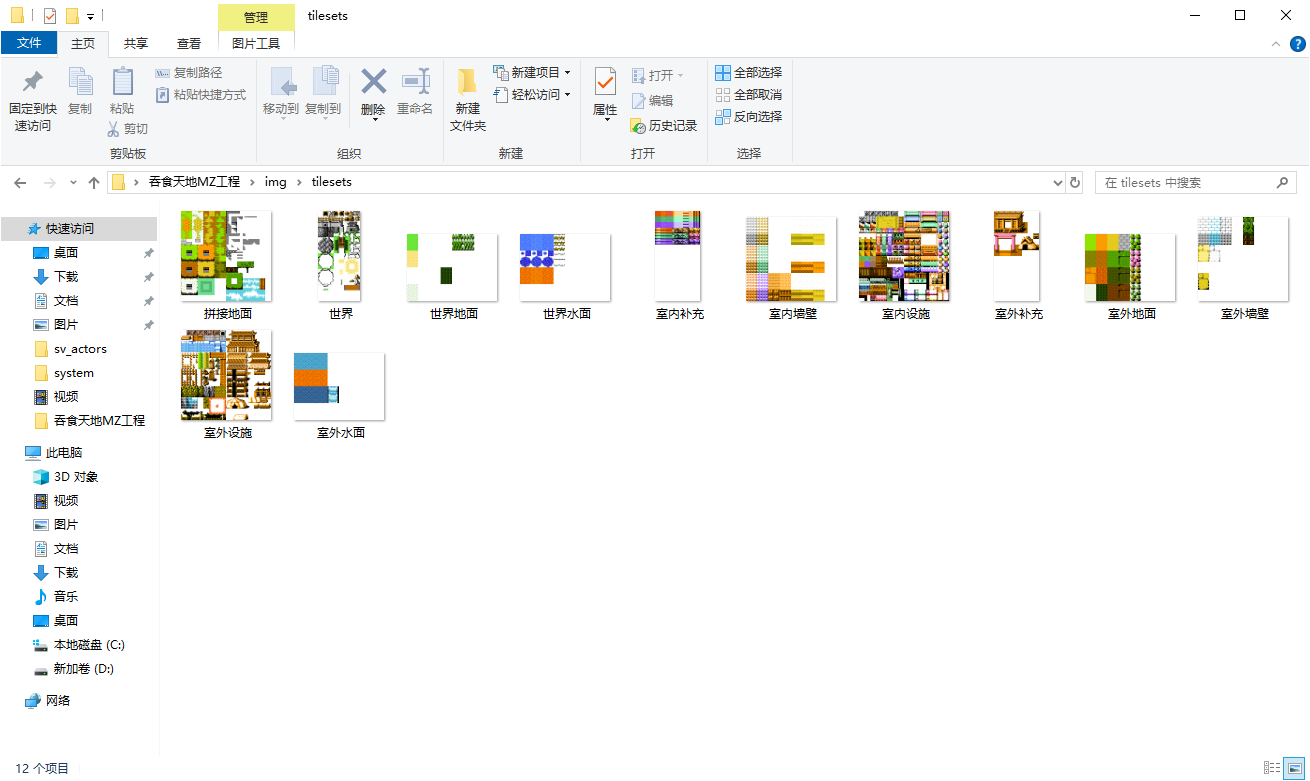Click 粘贴快捷方式 in the ribbon
The image size is (1310, 781).
tap(201, 95)
